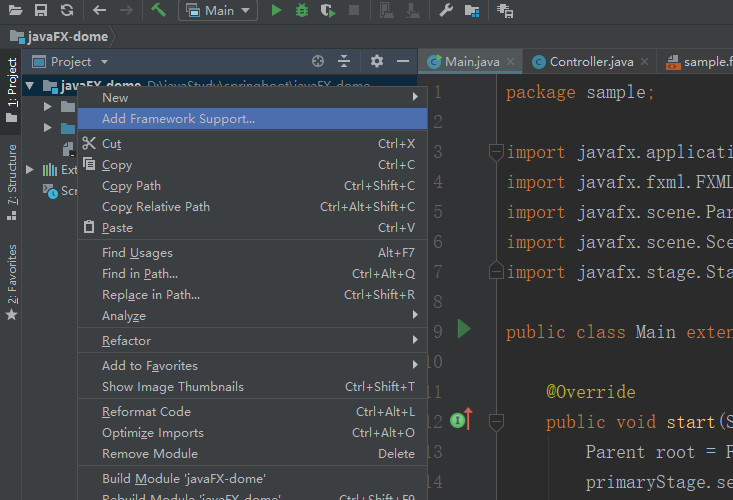Select Find in Path... entry
The height and width of the screenshot is (500, 733).
(x=252, y=273)
